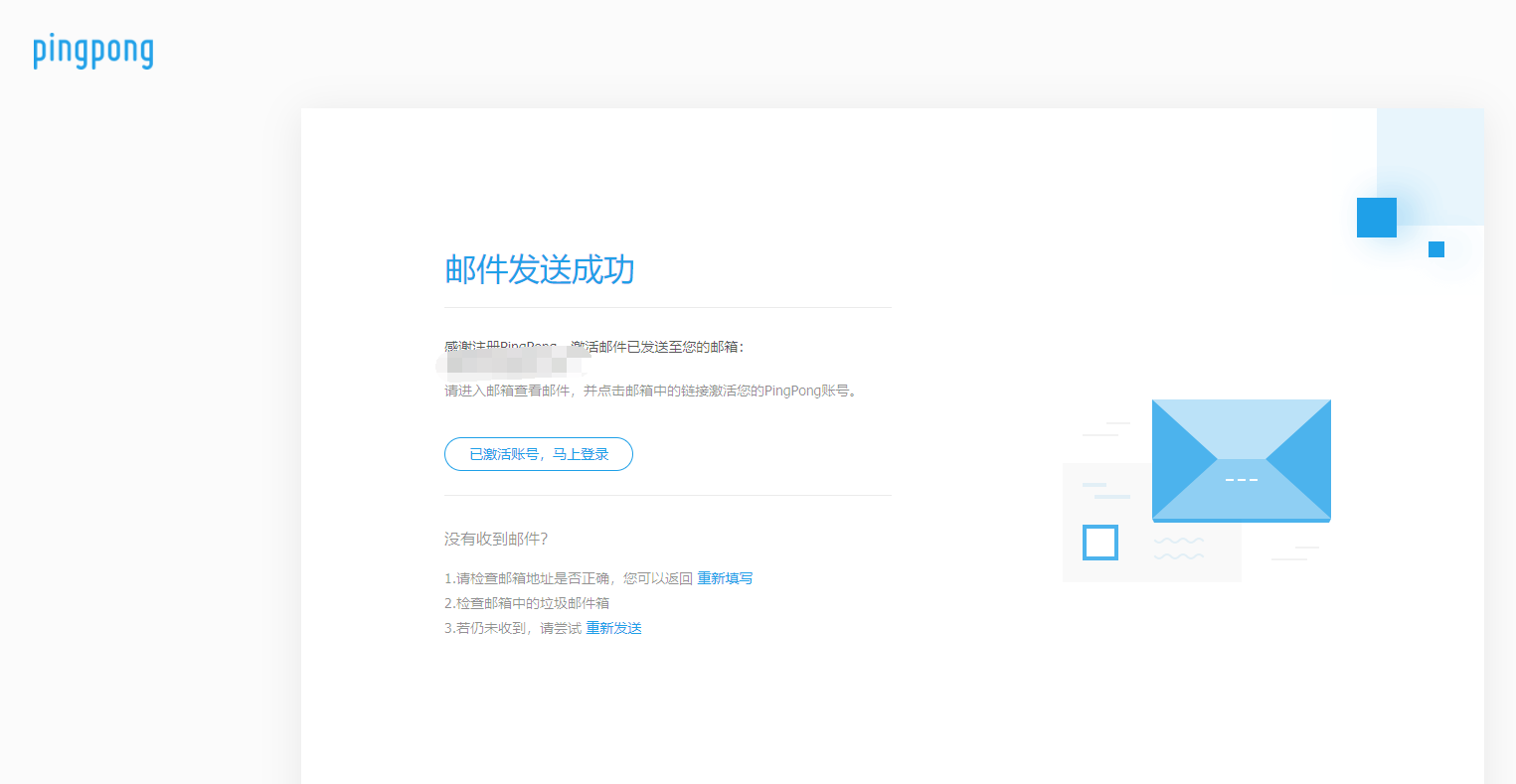Click the 没有收到邮件? subheading
1516x784 pixels.
(496, 539)
